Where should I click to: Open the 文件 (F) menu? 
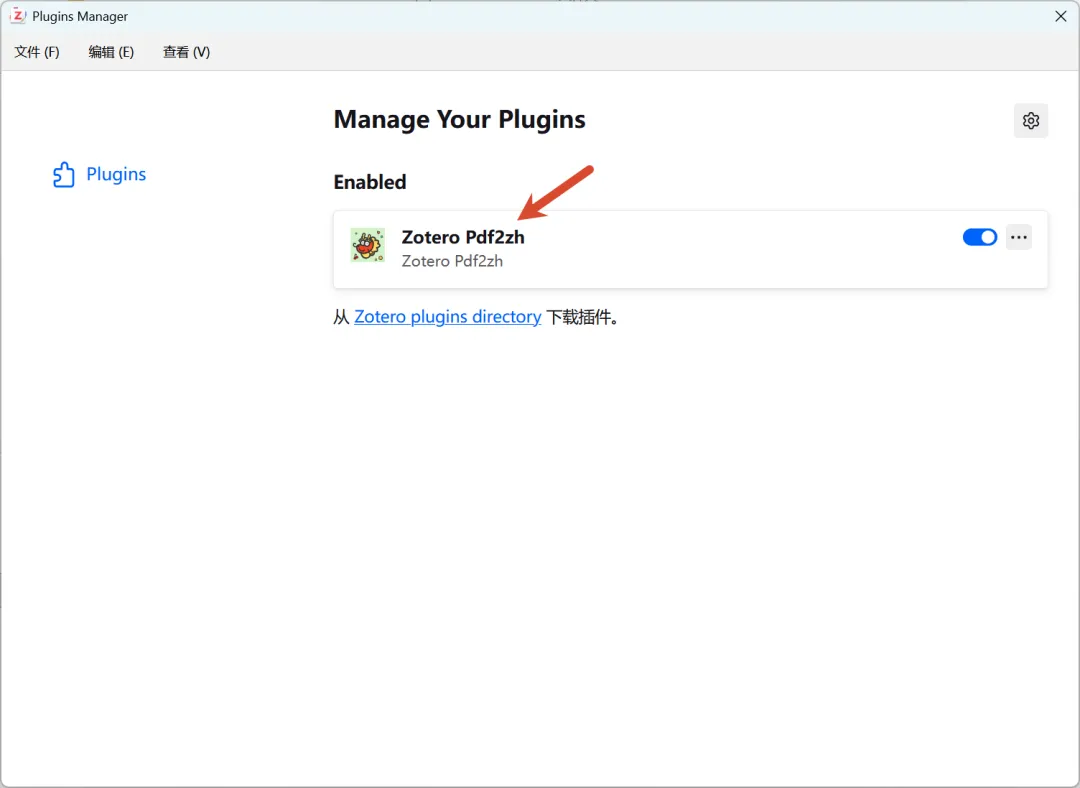pyautogui.click(x=37, y=52)
